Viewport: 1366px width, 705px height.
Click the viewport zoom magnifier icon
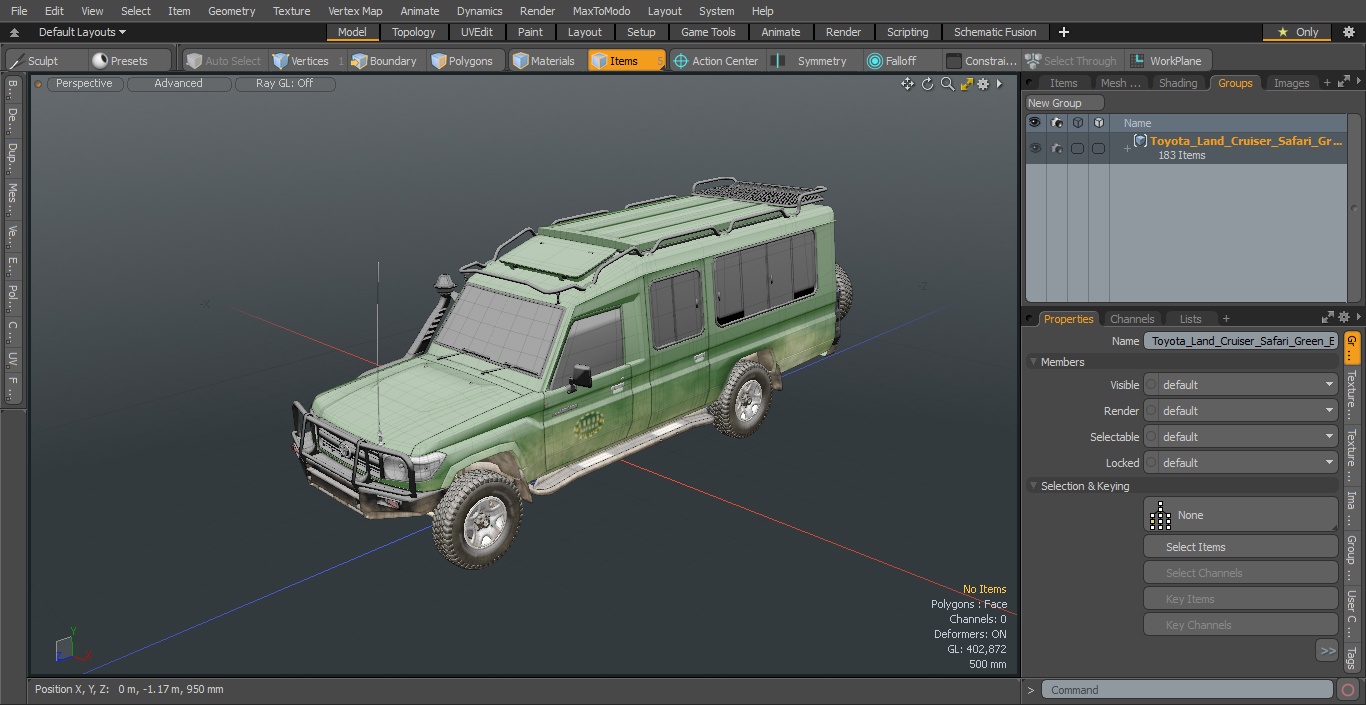pos(947,84)
